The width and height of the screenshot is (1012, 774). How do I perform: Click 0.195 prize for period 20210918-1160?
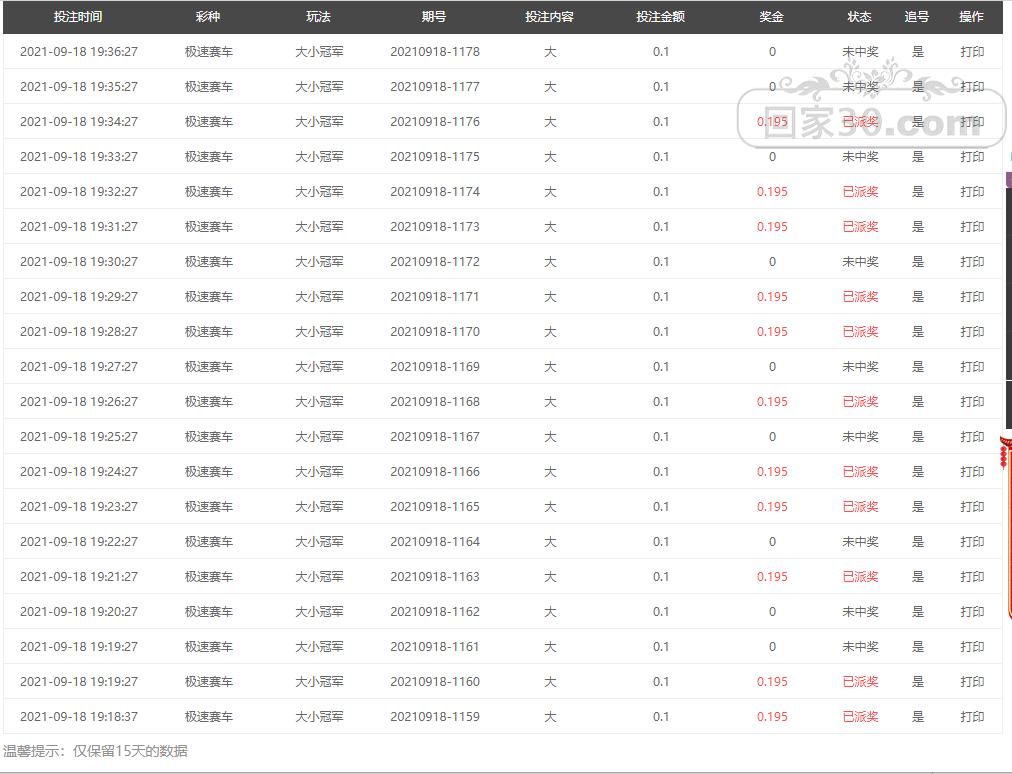[x=772, y=682]
